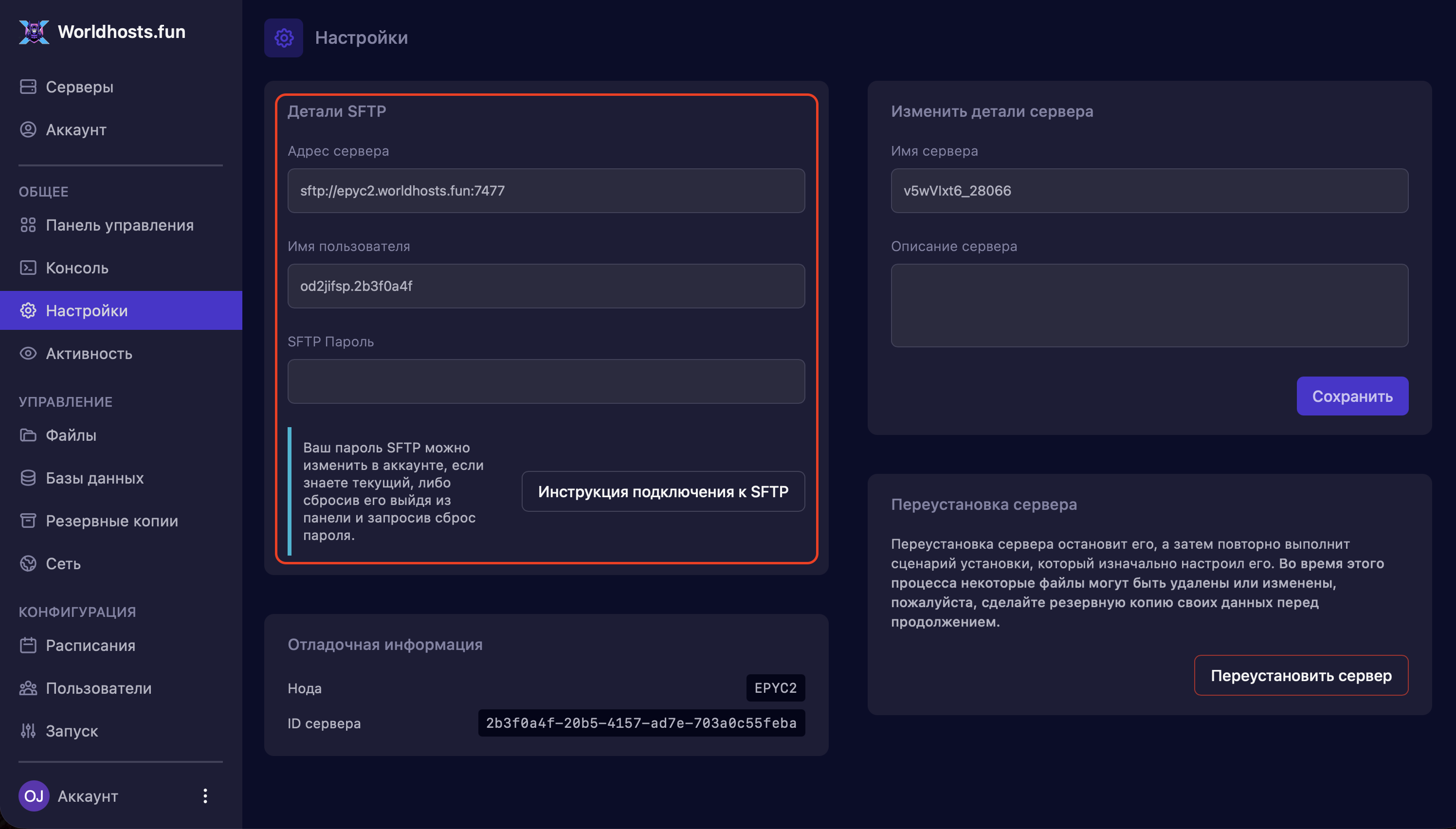
Task: Click the Серверы server icon in sidebar
Action: tap(28, 87)
